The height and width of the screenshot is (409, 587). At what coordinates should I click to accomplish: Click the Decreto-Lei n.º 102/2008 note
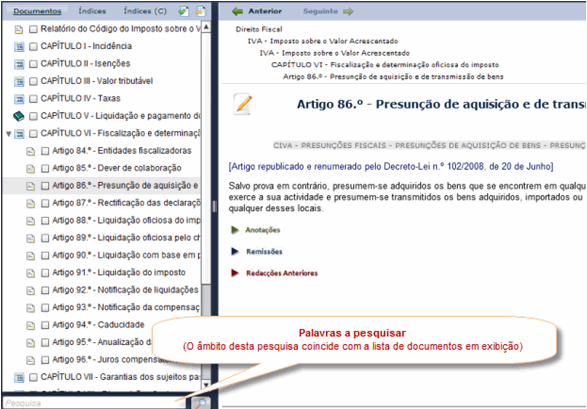[391, 167]
